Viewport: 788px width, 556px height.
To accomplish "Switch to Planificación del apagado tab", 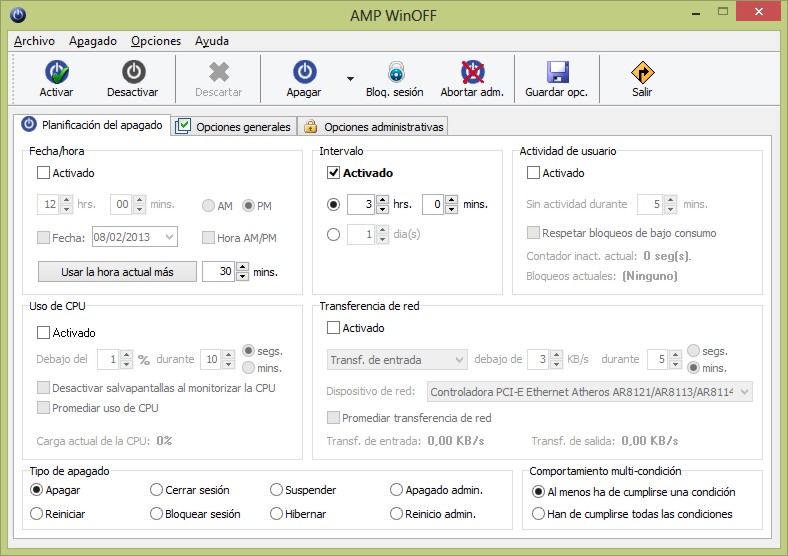I will (x=92, y=125).
